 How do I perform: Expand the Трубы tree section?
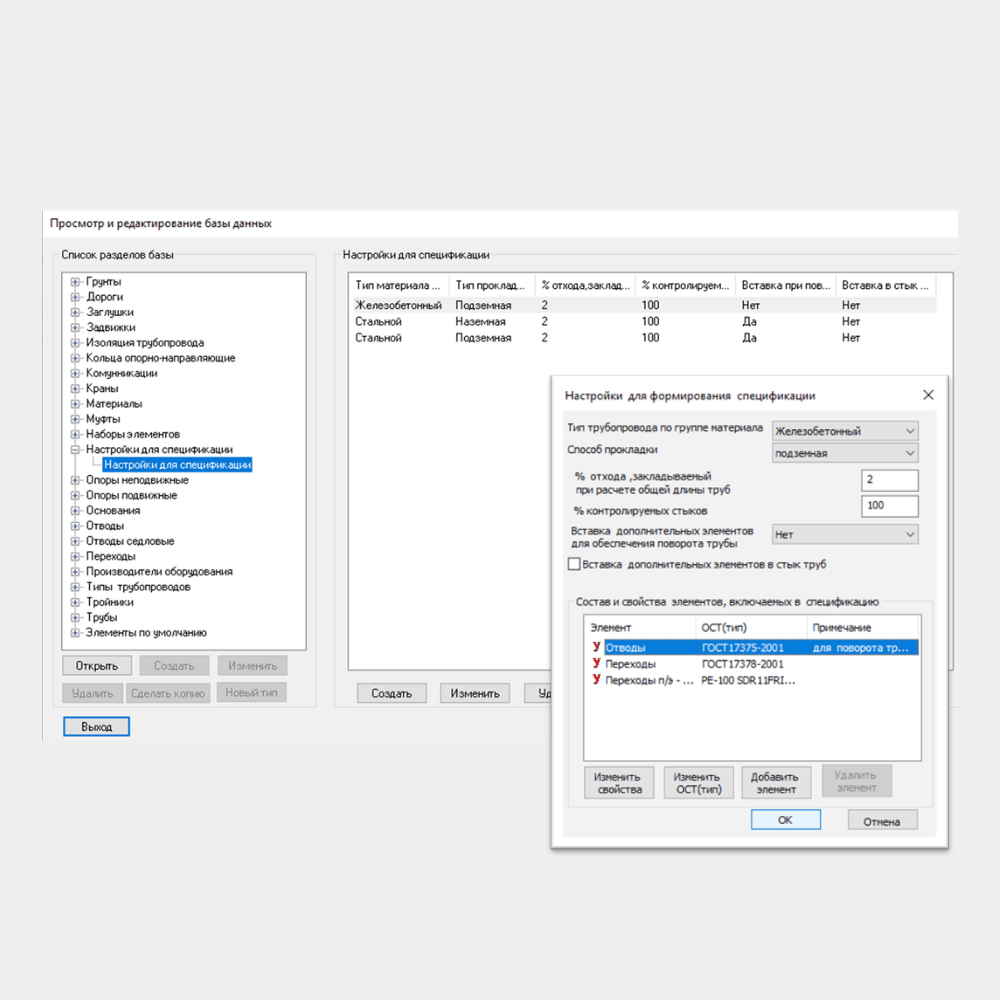75,618
